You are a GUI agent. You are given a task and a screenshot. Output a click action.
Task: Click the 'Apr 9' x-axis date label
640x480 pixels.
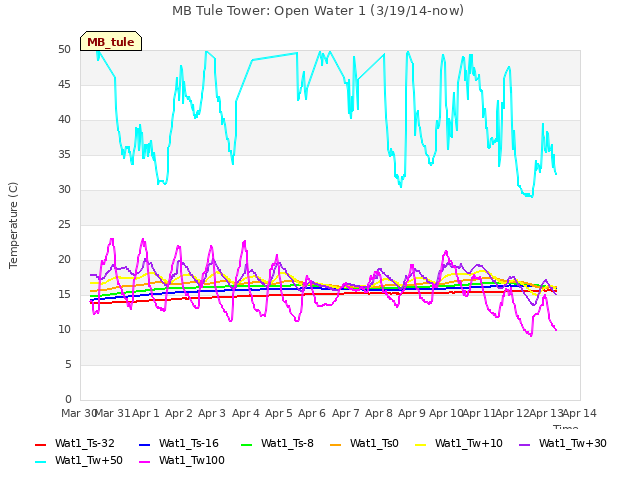[x=412, y=413]
